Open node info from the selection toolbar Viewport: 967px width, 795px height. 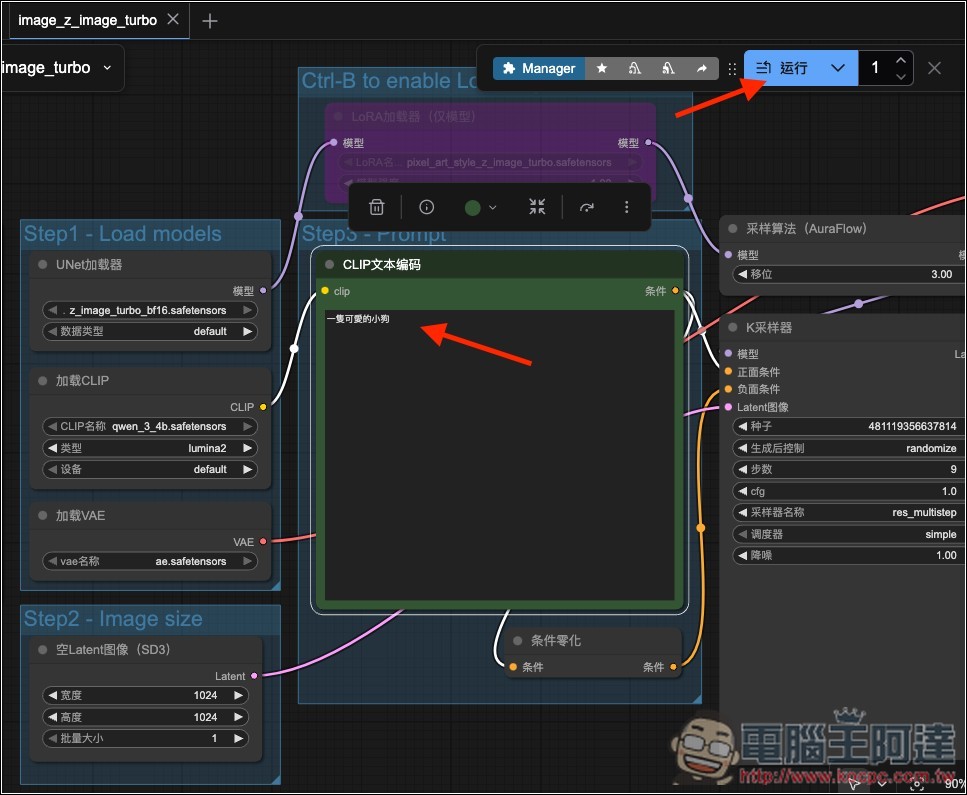[427, 207]
